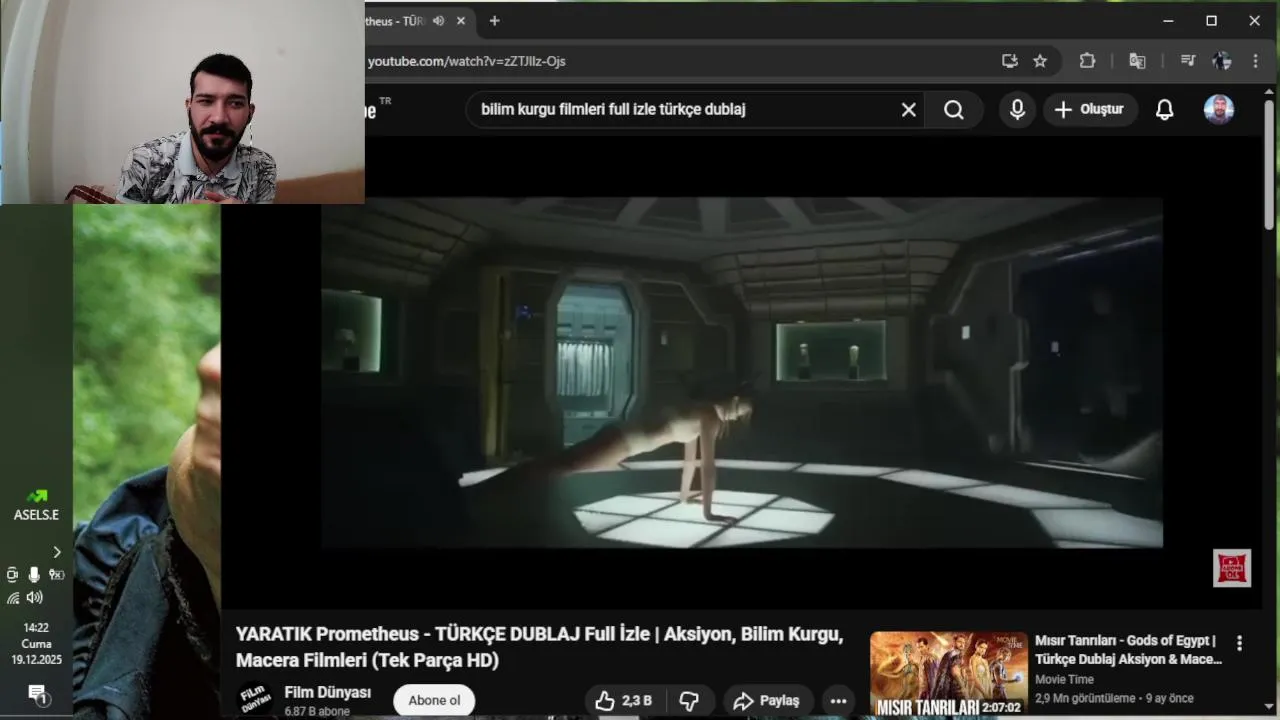Open a new browser tab
1280x720 pixels.
[494, 21]
